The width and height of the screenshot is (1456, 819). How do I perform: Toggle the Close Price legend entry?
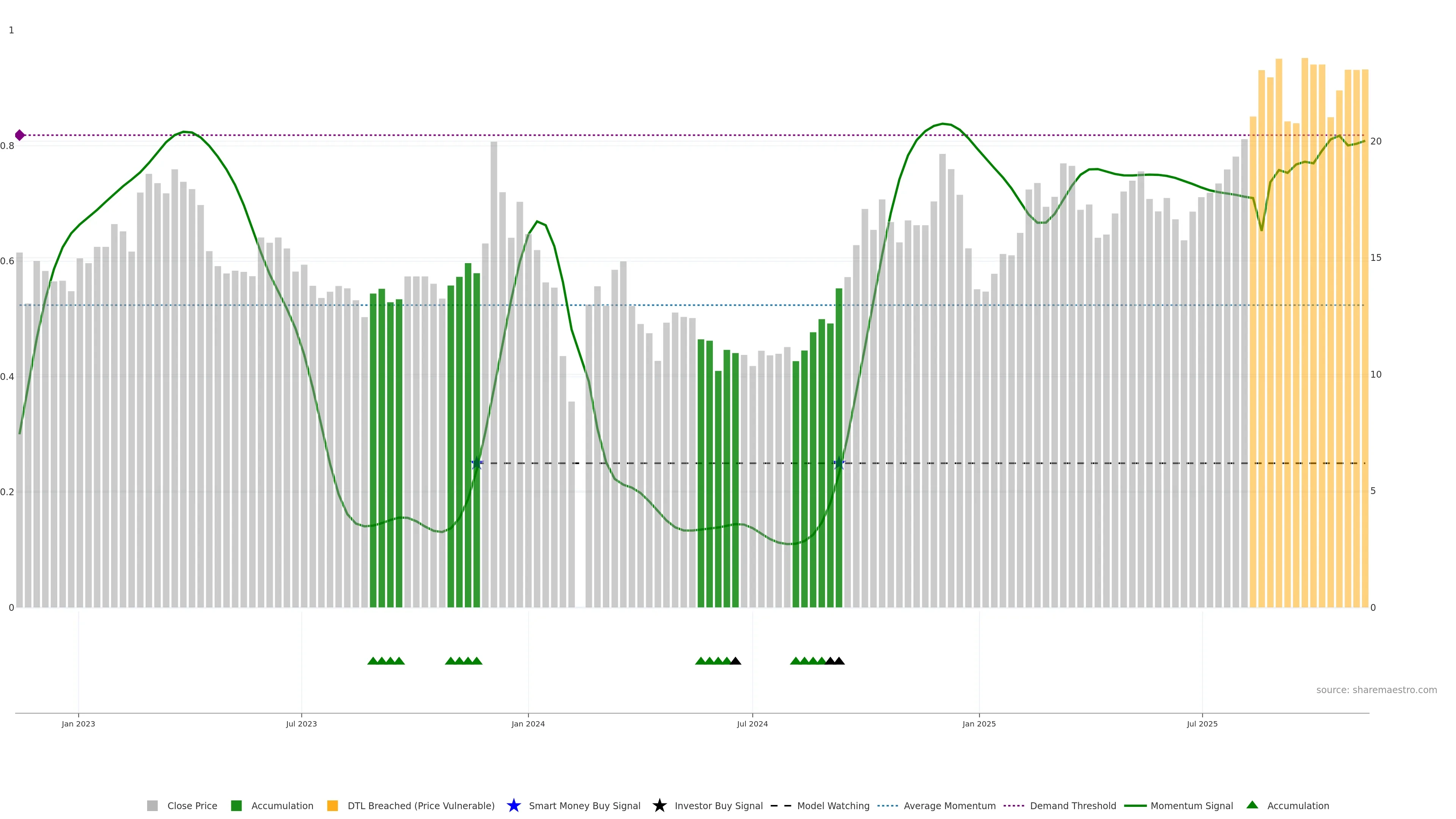click(x=191, y=805)
